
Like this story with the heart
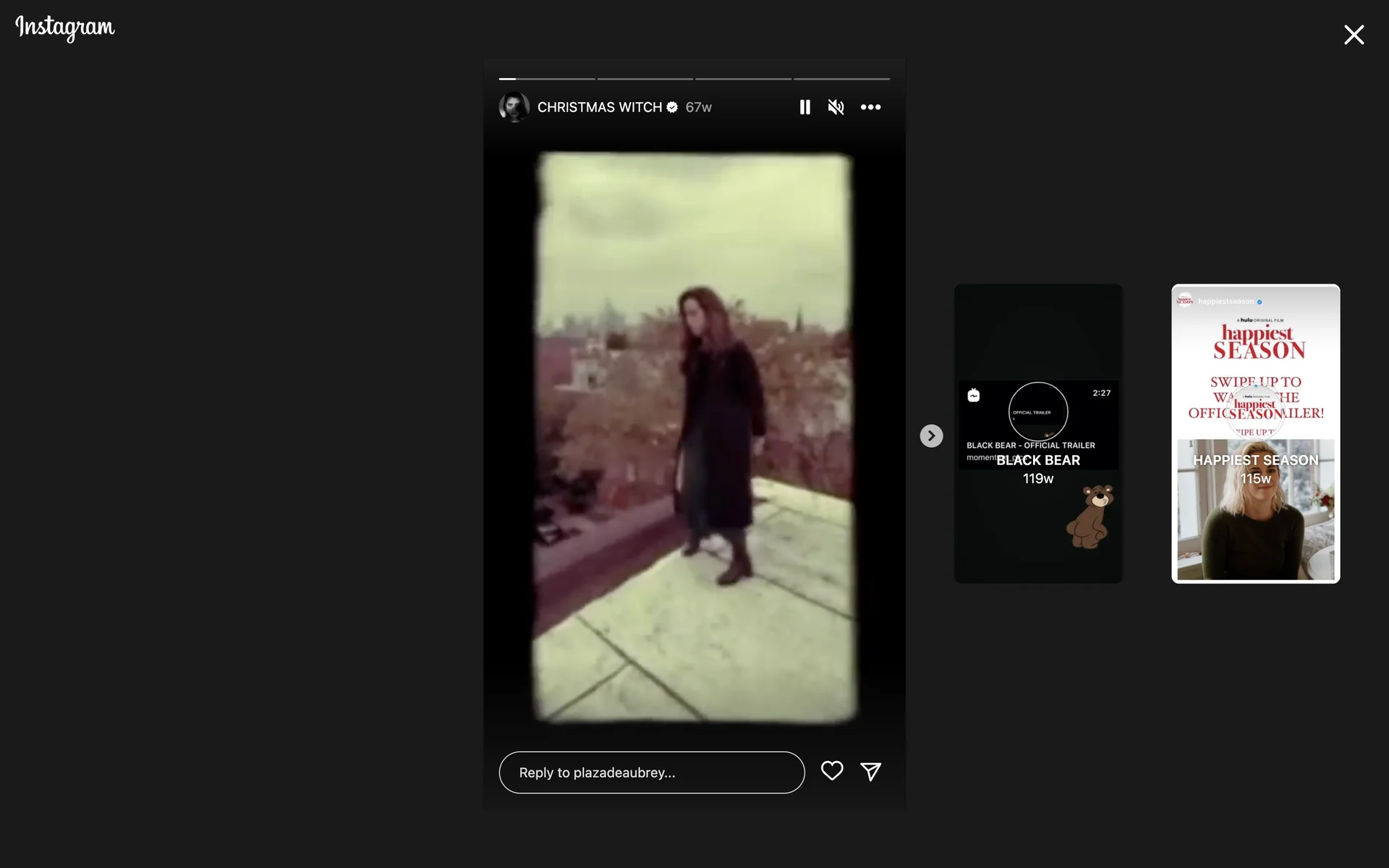832,771
